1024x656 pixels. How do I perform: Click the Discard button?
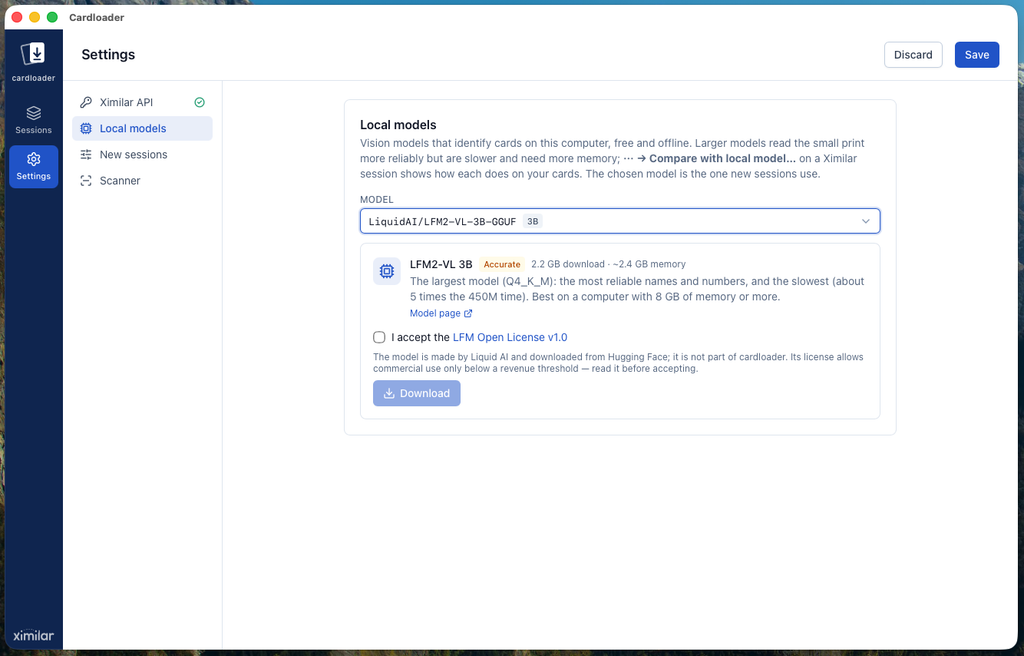[x=913, y=55]
